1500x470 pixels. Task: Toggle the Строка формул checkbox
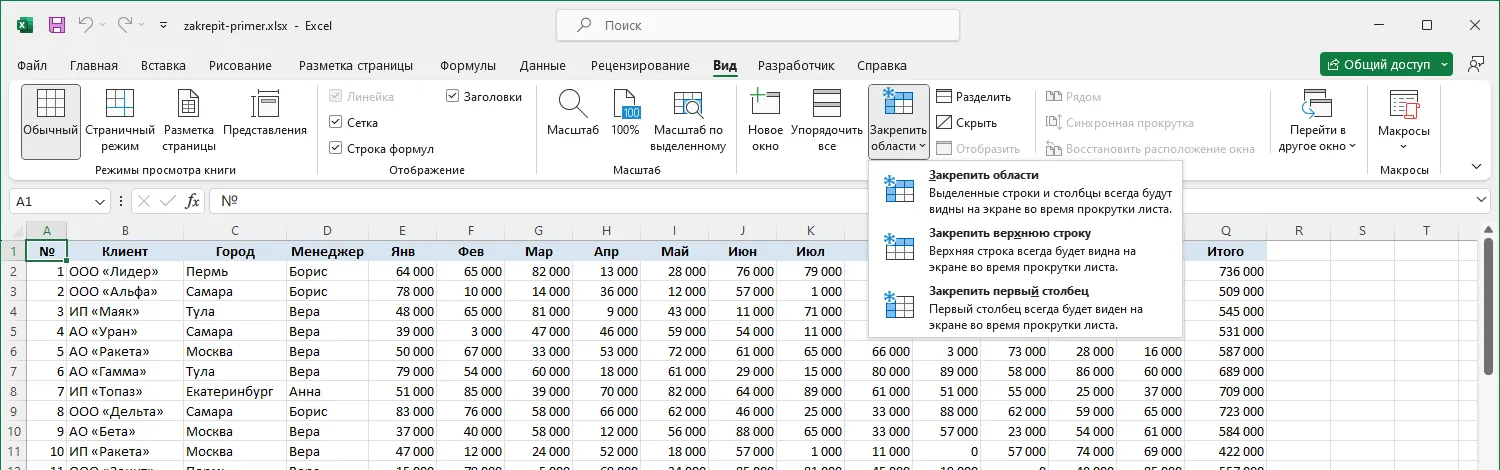[381, 148]
